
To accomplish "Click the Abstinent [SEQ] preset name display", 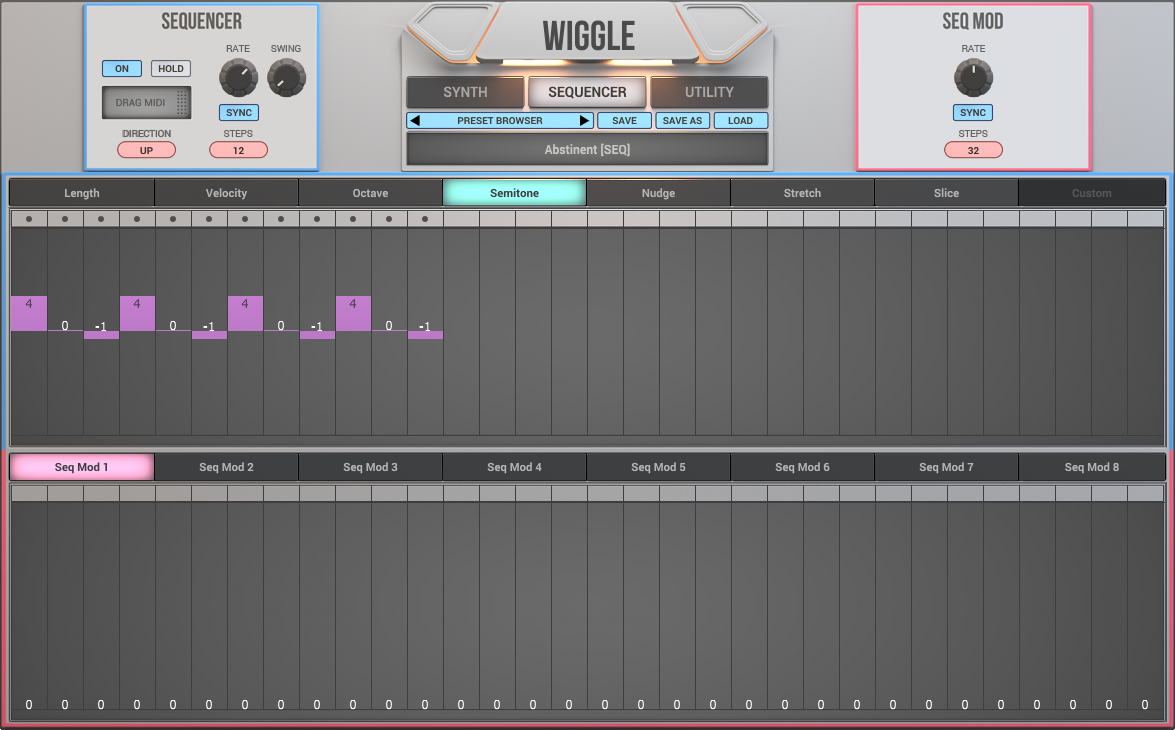I will click(x=587, y=149).
